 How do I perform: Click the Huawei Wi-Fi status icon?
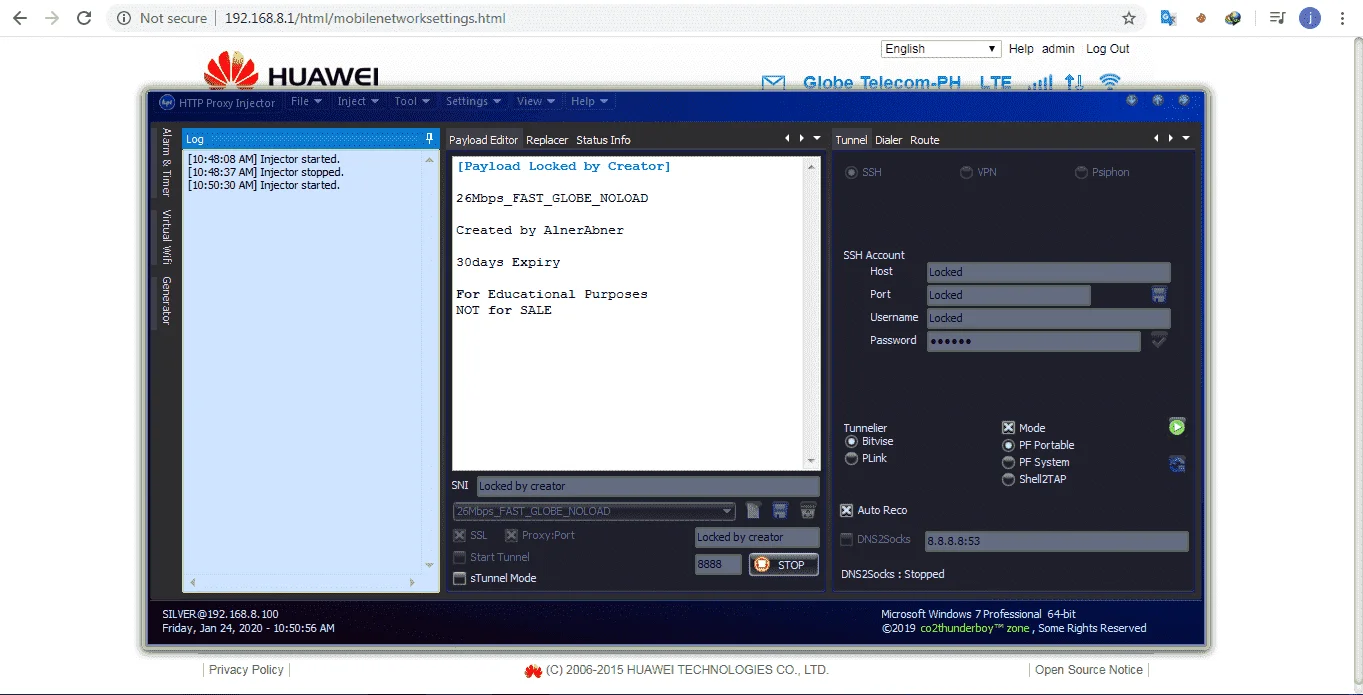pyautogui.click(x=1109, y=83)
